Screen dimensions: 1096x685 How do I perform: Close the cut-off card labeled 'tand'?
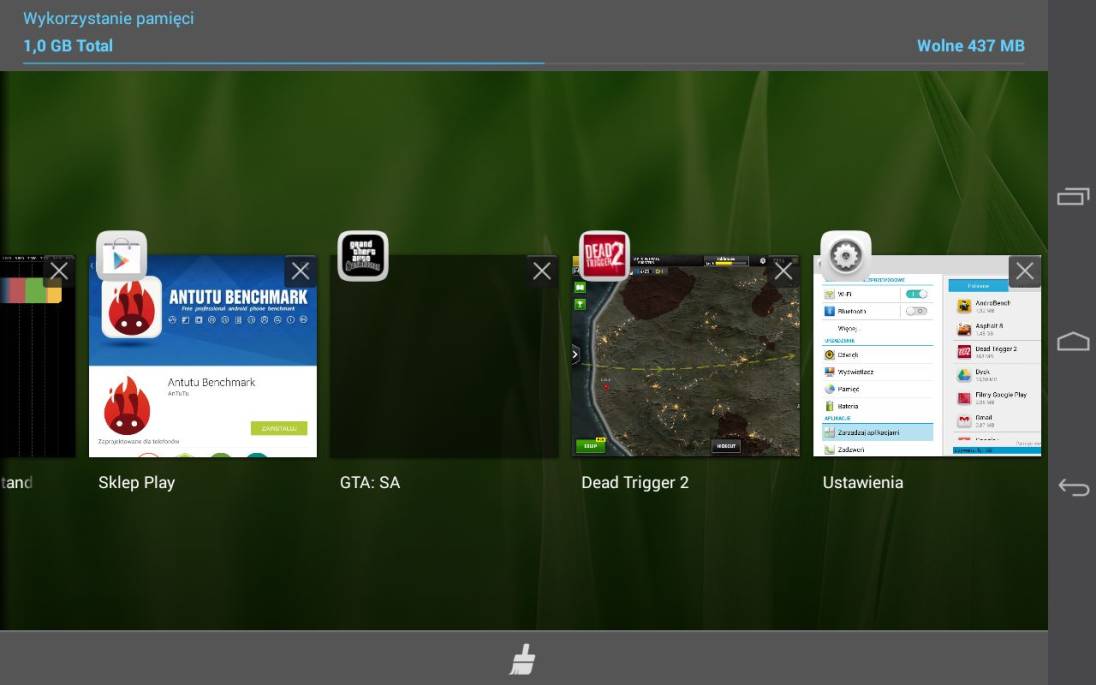click(59, 271)
